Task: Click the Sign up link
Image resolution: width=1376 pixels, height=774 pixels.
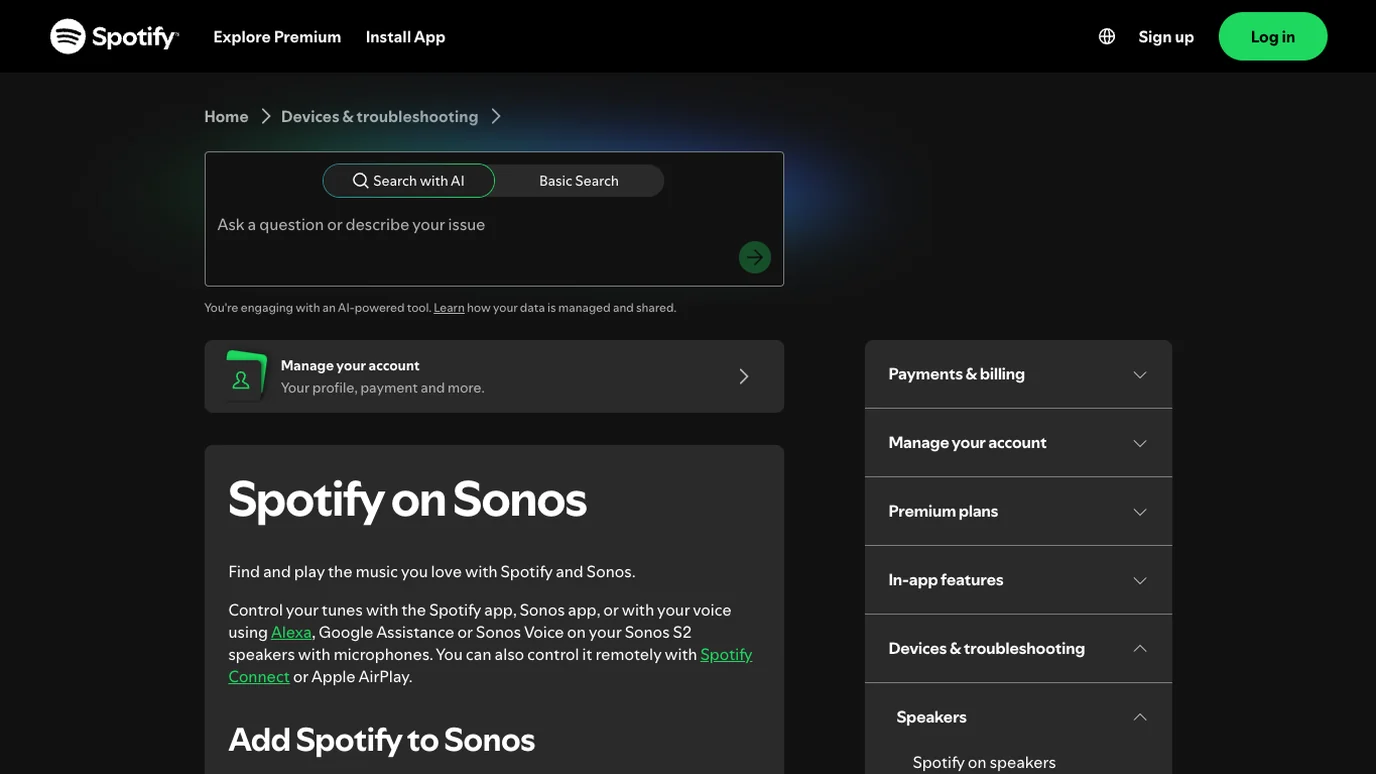Action: point(1166,37)
